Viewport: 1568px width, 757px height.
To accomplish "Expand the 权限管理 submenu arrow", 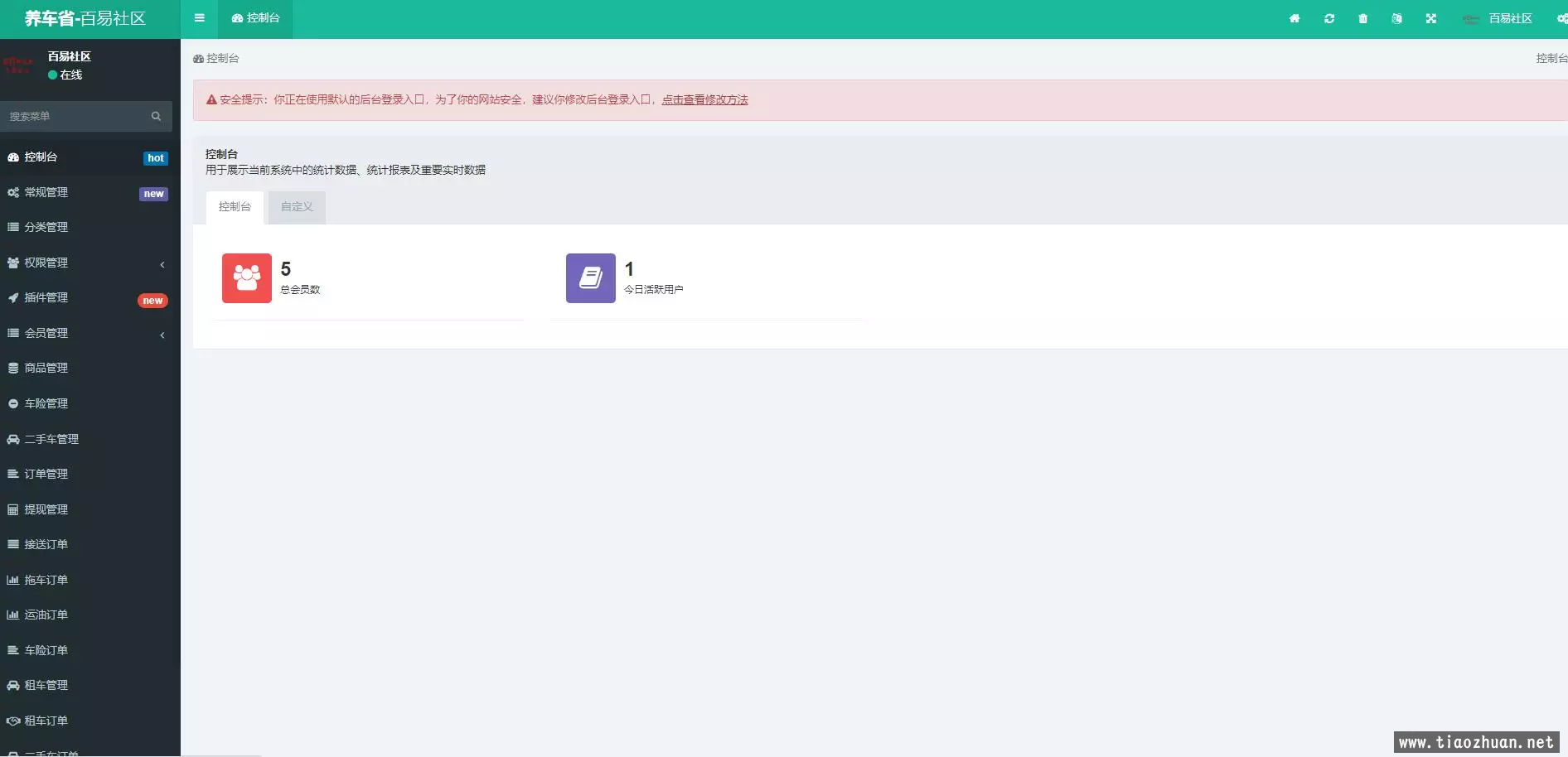I will [x=162, y=264].
